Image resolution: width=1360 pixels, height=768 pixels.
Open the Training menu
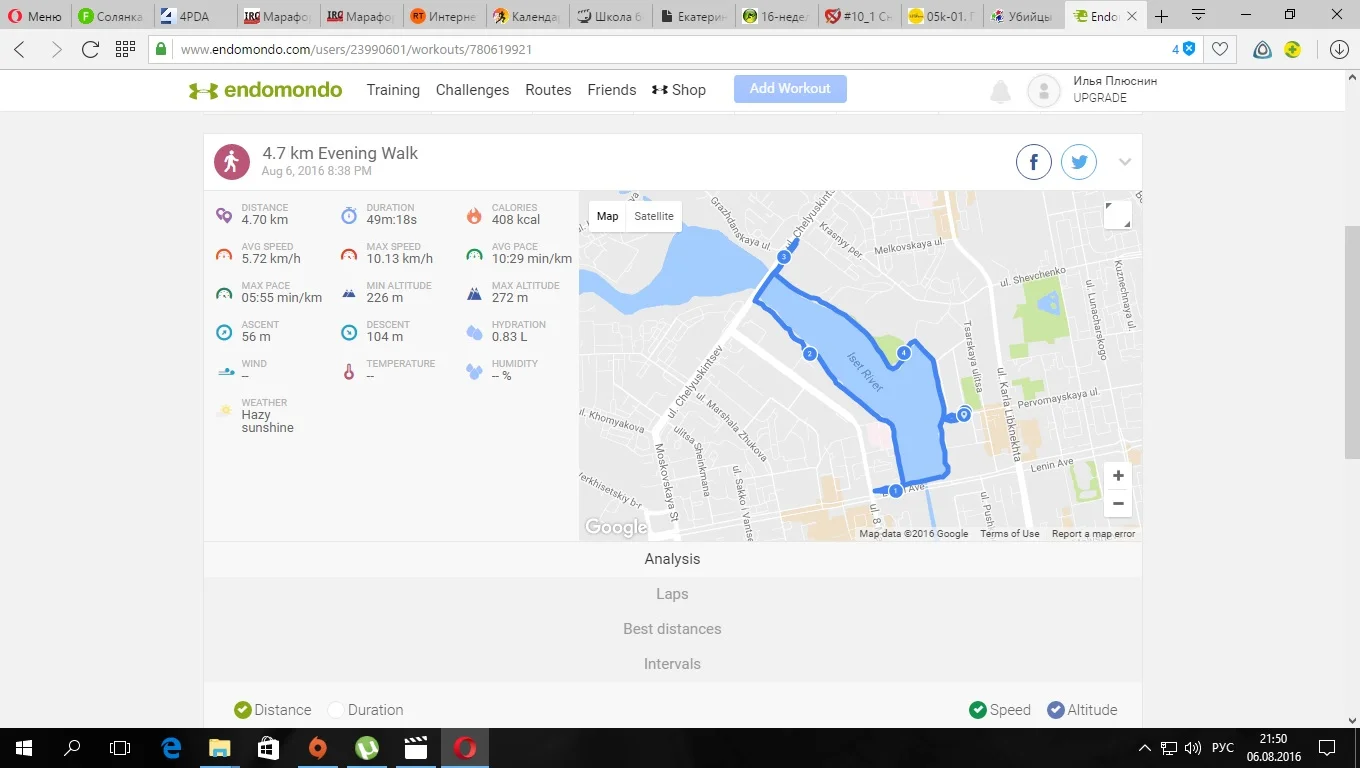point(393,90)
